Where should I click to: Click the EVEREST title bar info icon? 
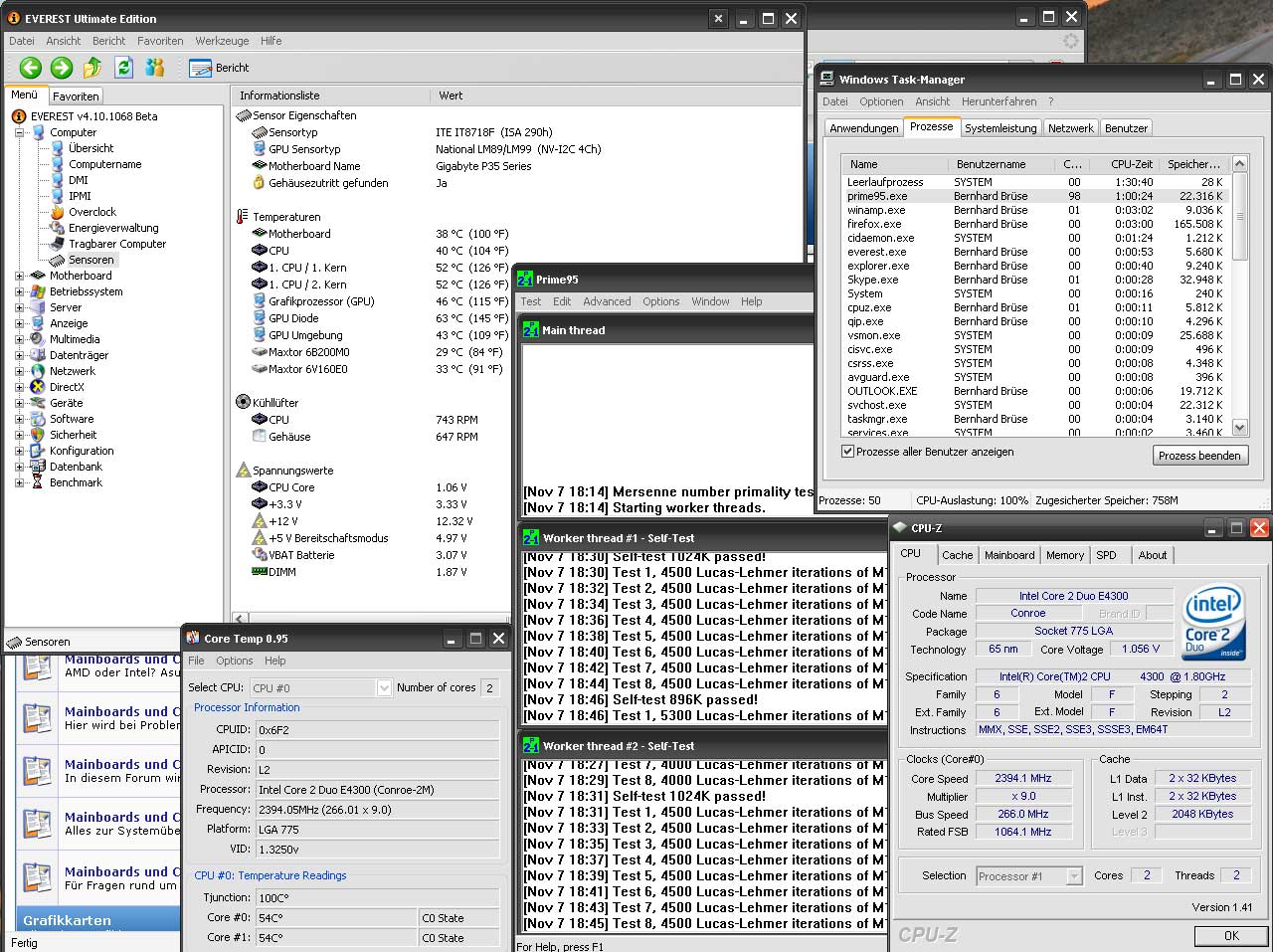[x=13, y=18]
